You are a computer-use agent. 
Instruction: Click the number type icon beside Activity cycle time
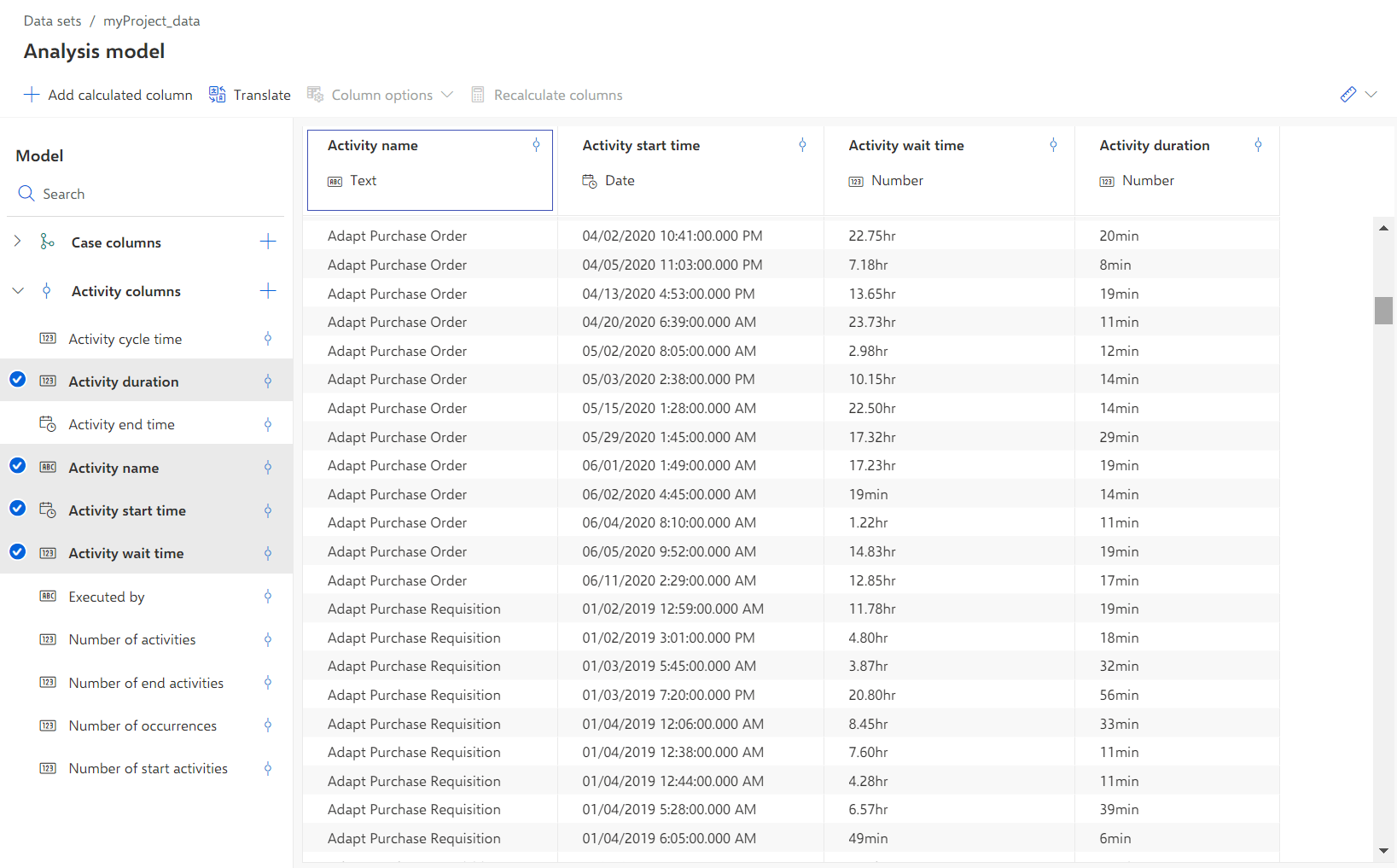tap(48, 339)
